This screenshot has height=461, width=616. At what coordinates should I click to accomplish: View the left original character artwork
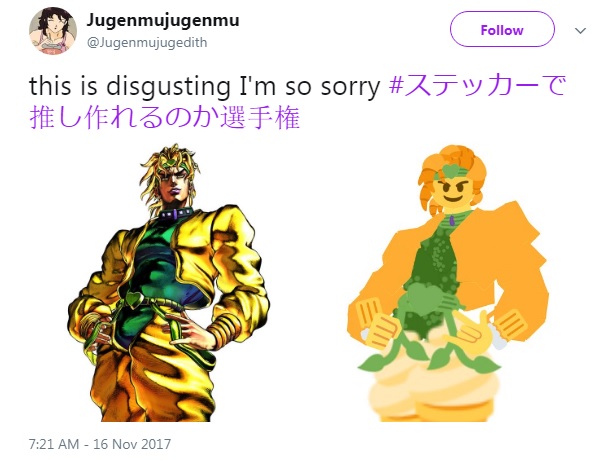tap(169, 282)
